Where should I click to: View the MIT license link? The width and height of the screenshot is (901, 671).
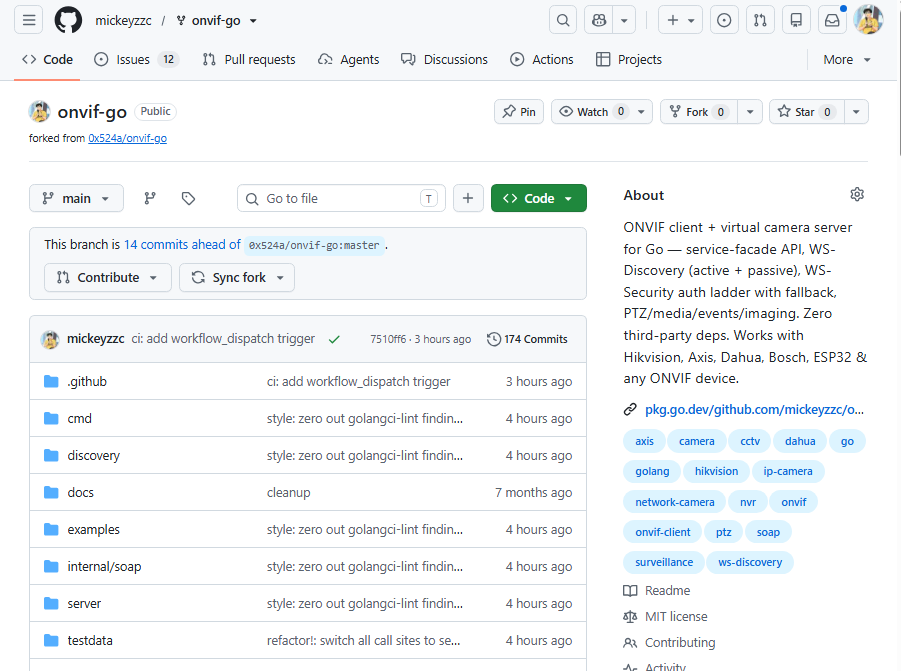pyautogui.click(x=665, y=616)
